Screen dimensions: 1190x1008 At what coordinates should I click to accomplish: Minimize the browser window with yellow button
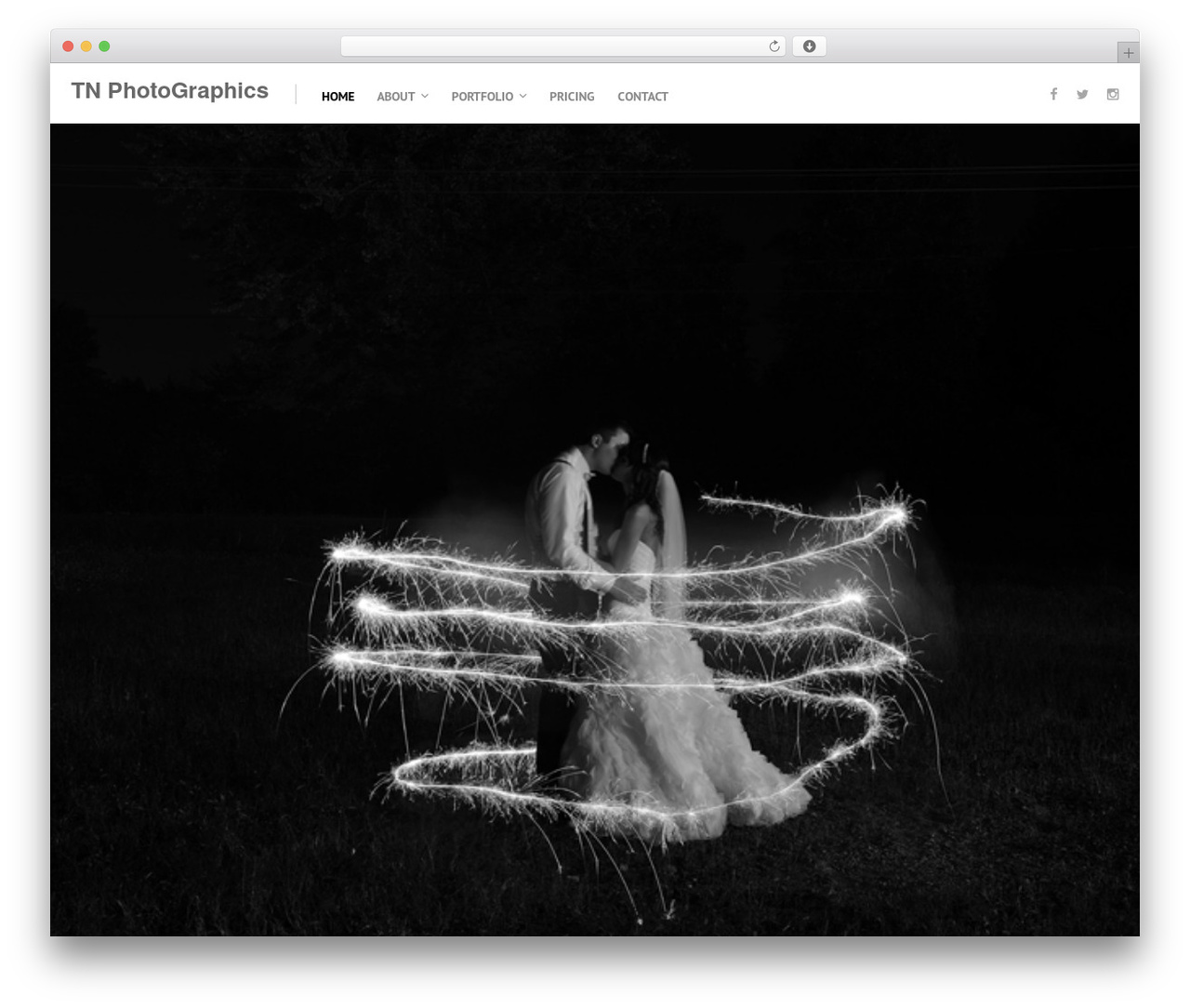pos(86,46)
